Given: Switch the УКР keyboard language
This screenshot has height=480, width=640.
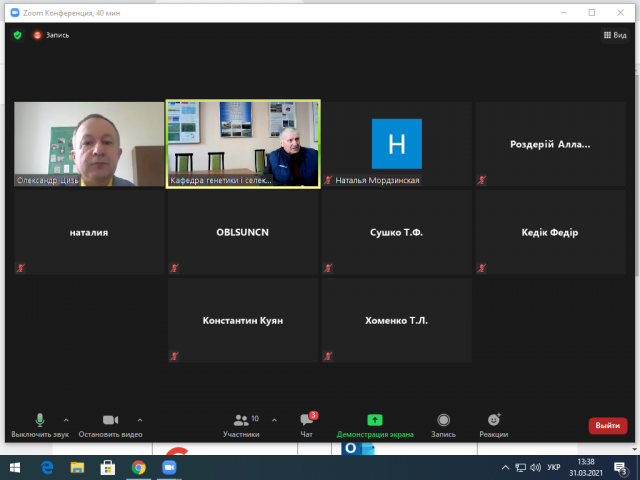Looking at the screenshot, I should coord(553,467).
